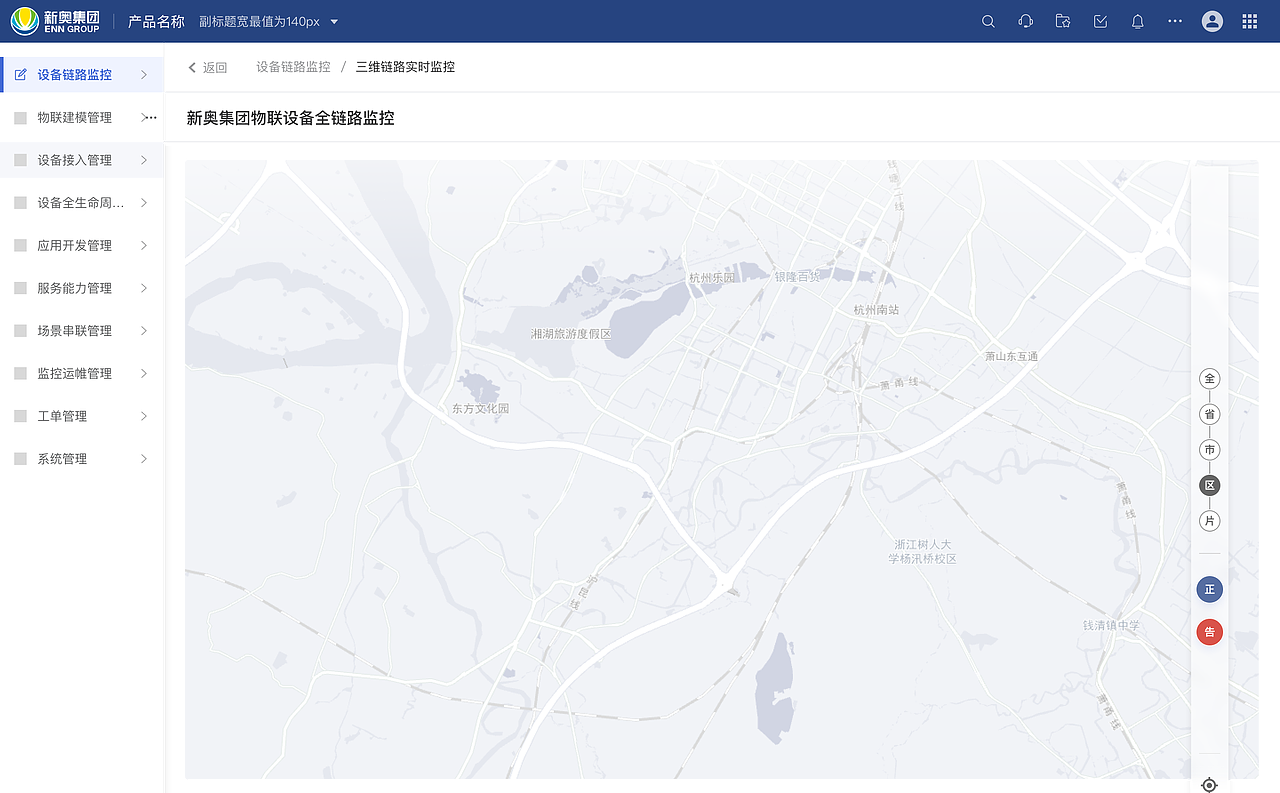Image resolution: width=1280 pixels, height=793 pixels.
Task: Open 监控运维管理 sidebar menu
Action: (82, 373)
